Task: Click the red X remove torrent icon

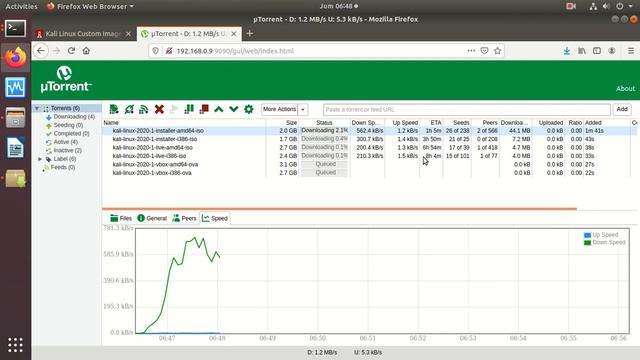Action: pyautogui.click(x=159, y=109)
